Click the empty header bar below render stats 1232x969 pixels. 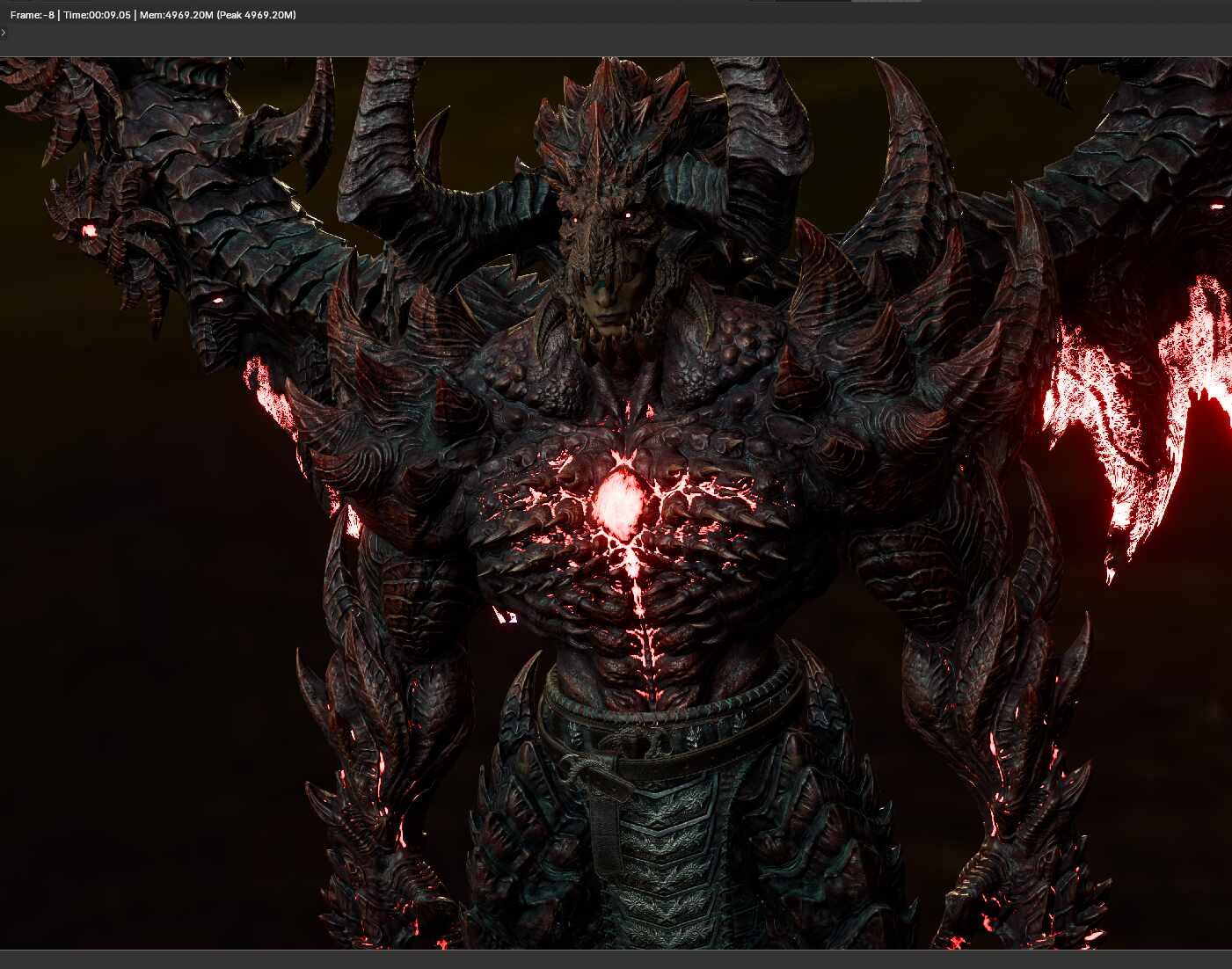[x=616, y=40]
